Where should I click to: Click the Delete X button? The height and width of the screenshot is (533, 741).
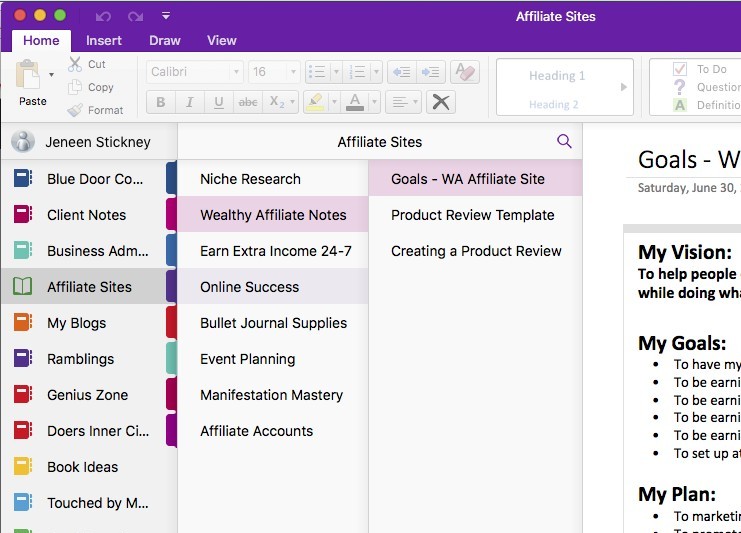point(441,102)
